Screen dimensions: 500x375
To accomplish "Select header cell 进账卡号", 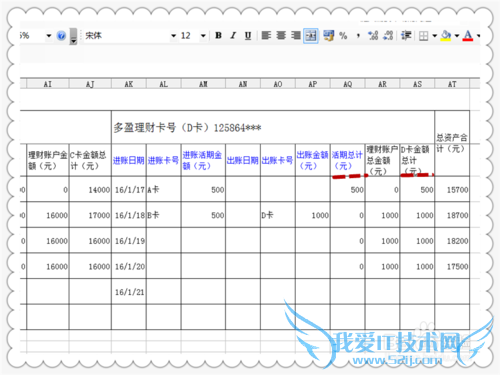I will click(x=163, y=160).
